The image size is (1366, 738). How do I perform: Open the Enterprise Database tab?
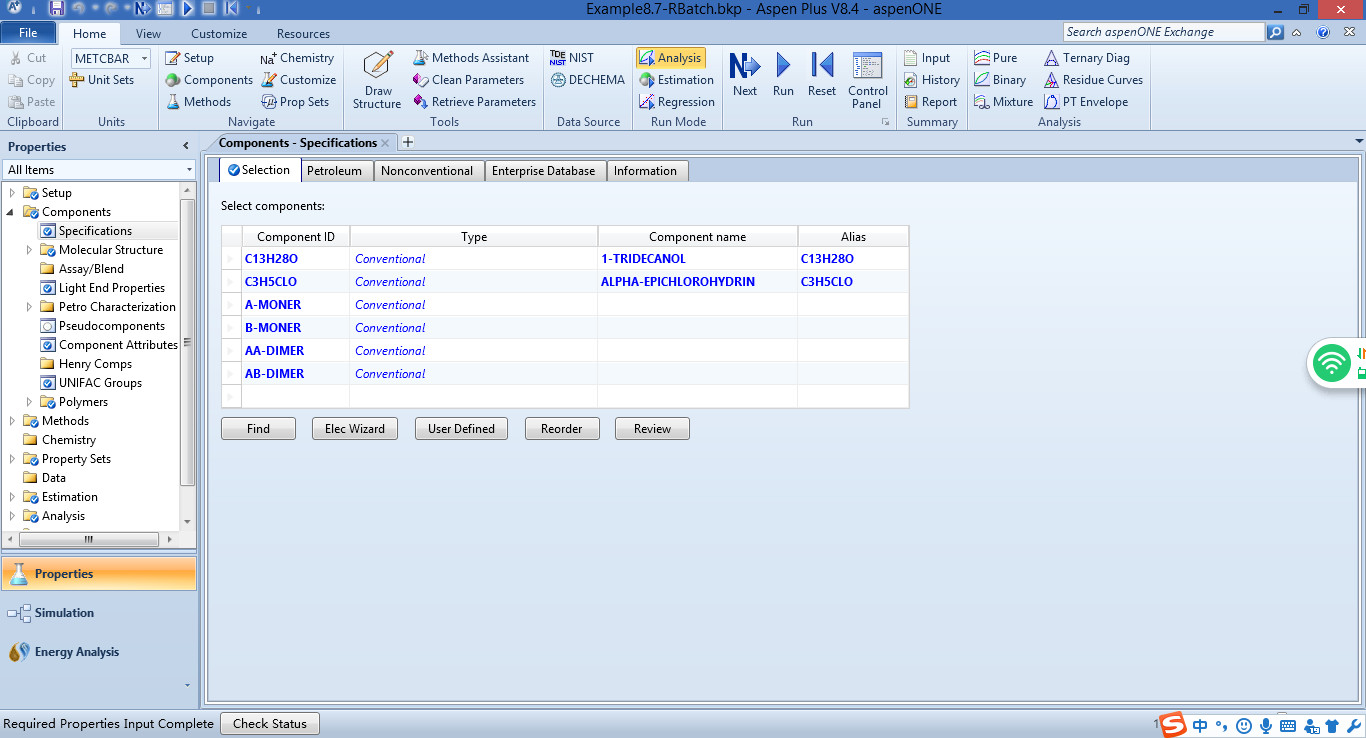coord(543,171)
